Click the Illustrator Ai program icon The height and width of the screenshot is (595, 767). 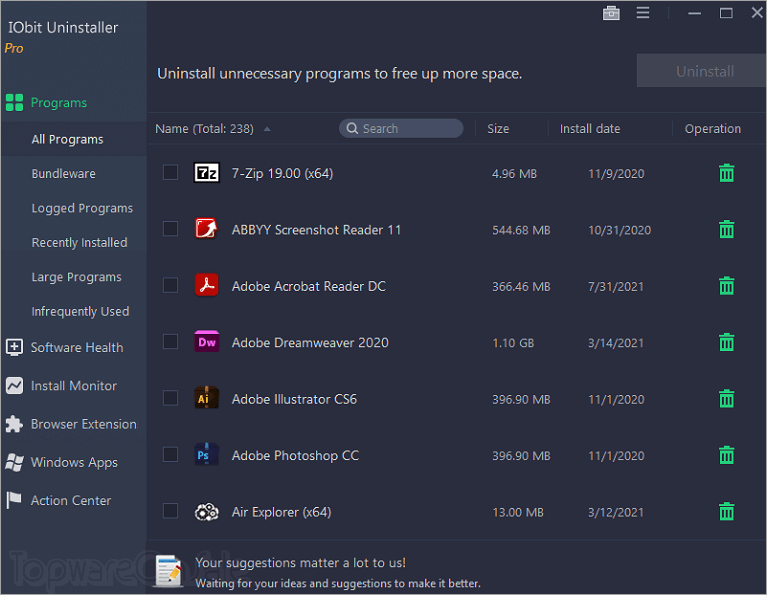(206, 398)
